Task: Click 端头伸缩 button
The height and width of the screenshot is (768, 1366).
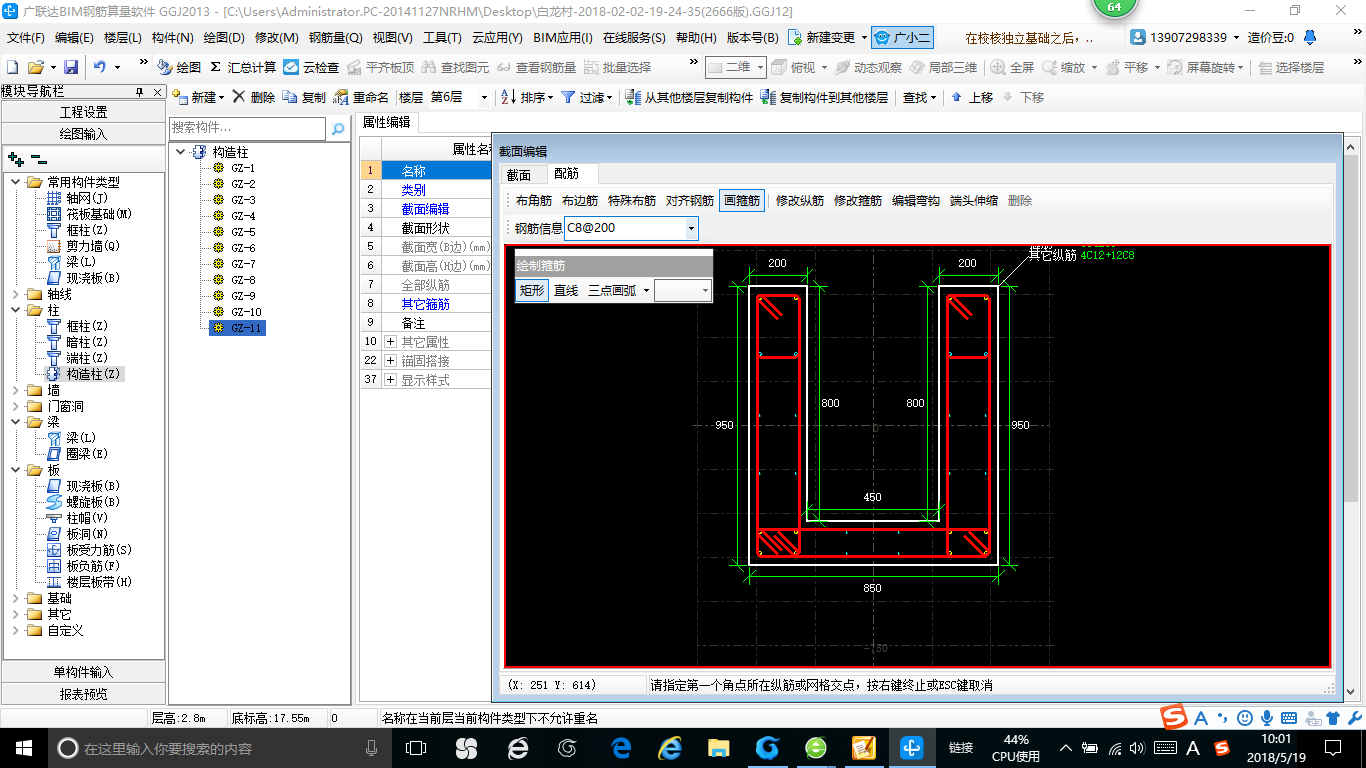Action: 974,200
